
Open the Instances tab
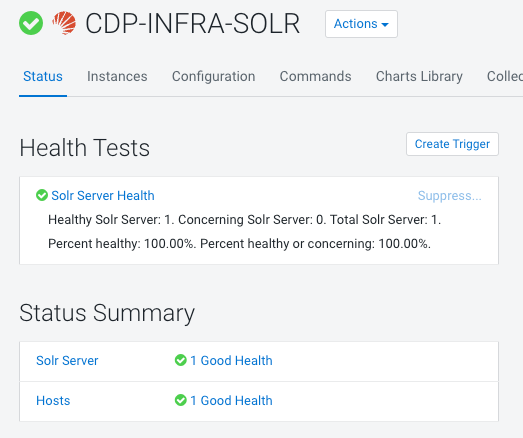pos(117,76)
